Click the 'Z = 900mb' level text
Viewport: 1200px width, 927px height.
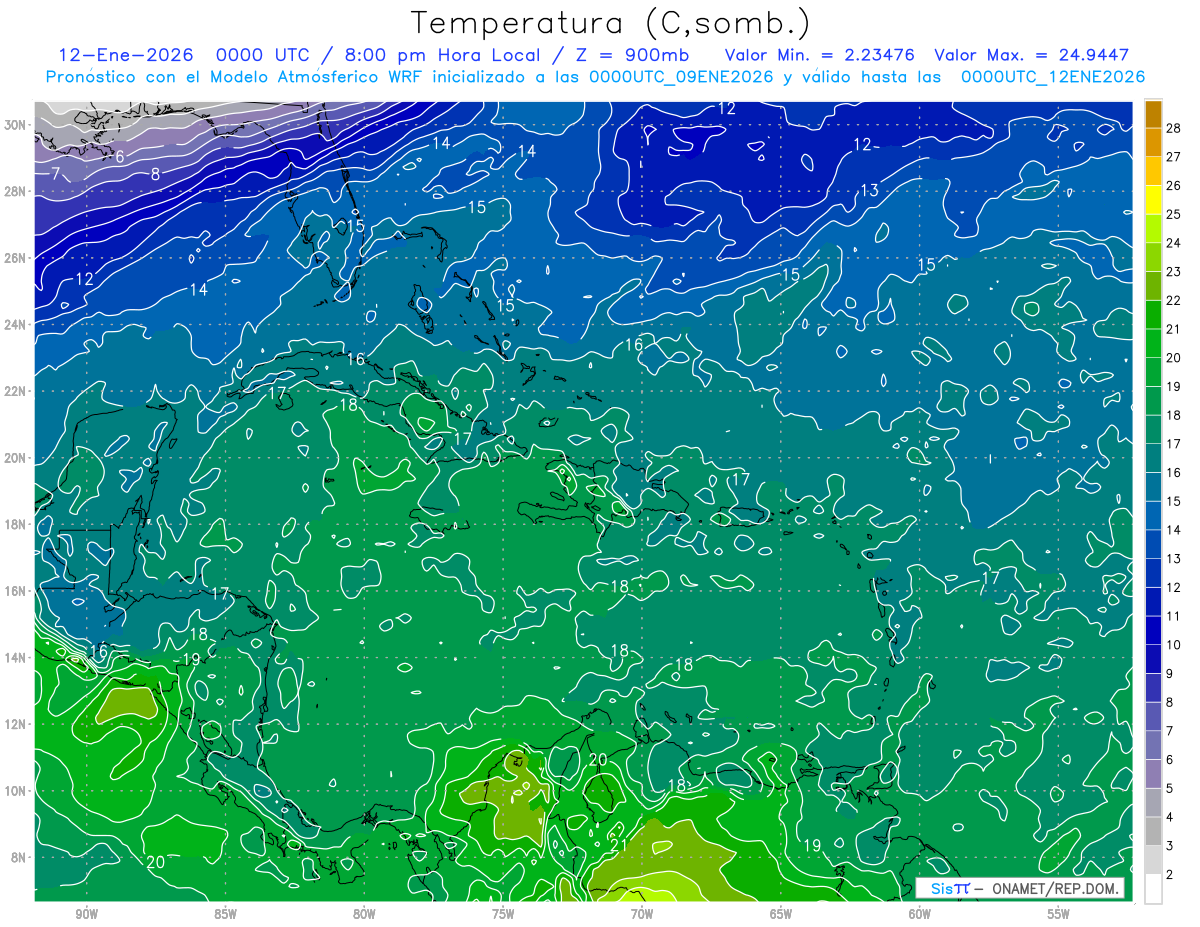[634, 55]
